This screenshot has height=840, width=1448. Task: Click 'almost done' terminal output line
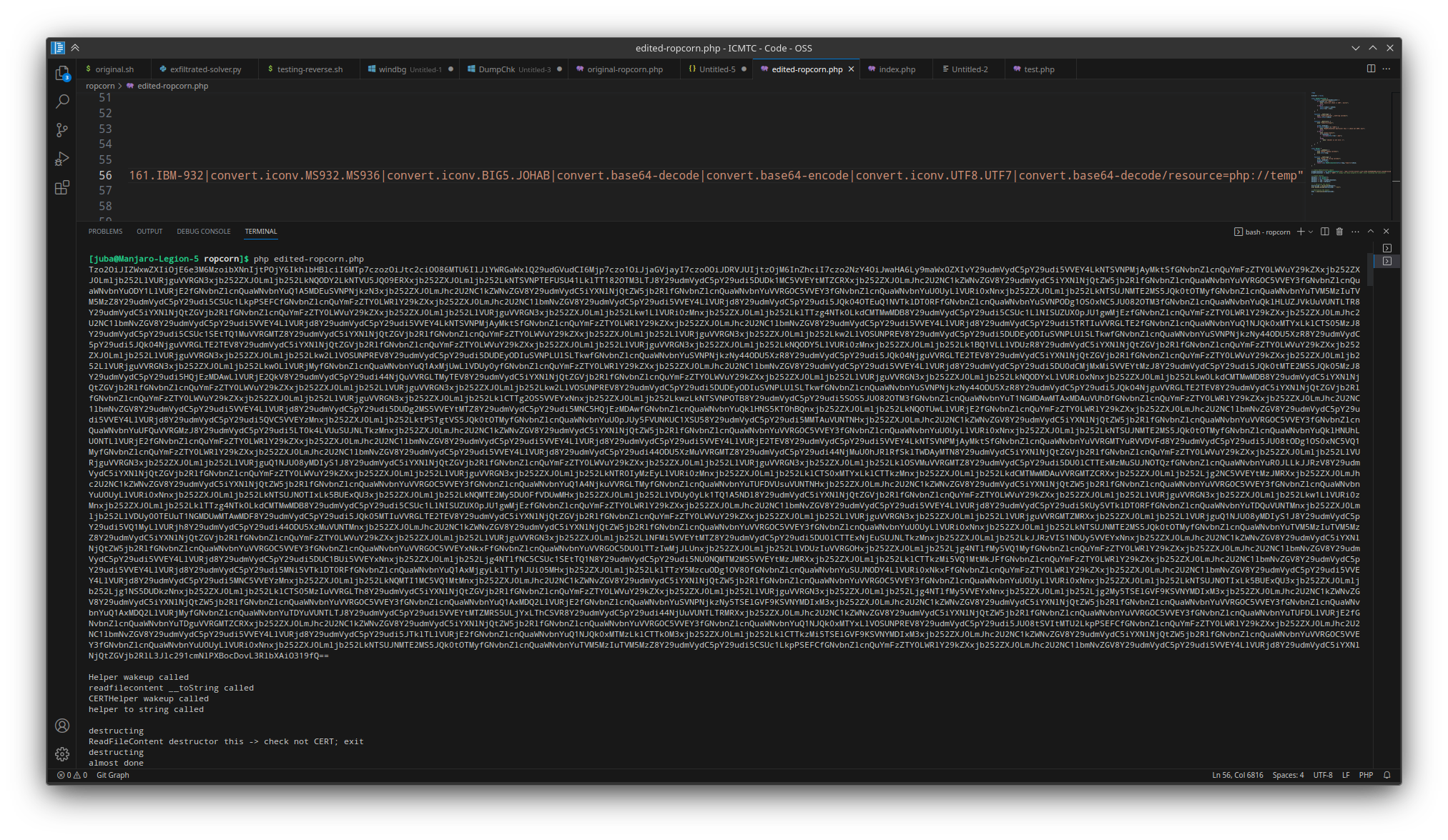tap(116, 763)
